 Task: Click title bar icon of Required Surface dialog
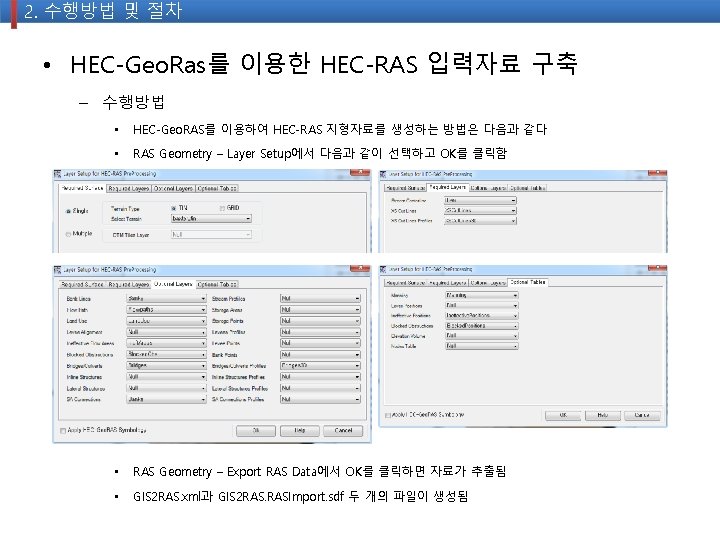57,174
